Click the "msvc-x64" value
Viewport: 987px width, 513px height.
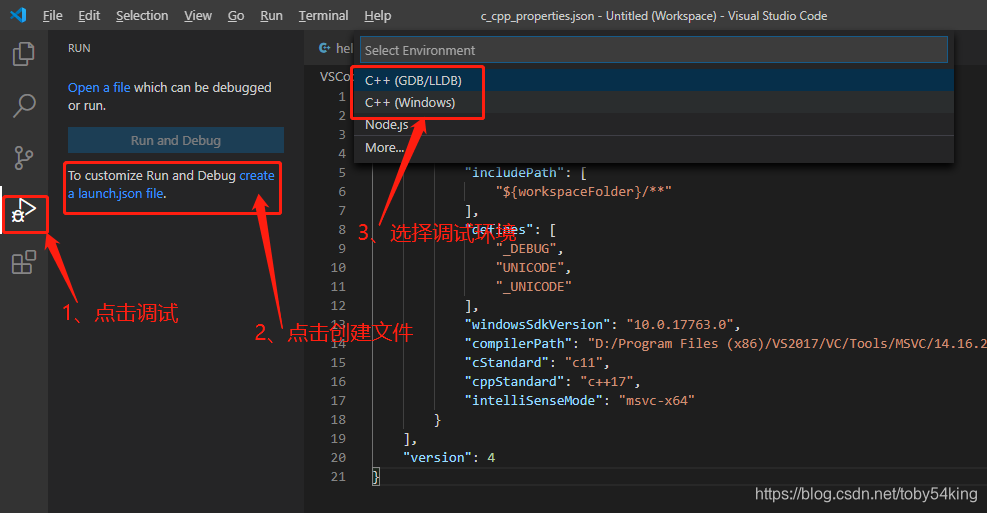coord(657,400)
